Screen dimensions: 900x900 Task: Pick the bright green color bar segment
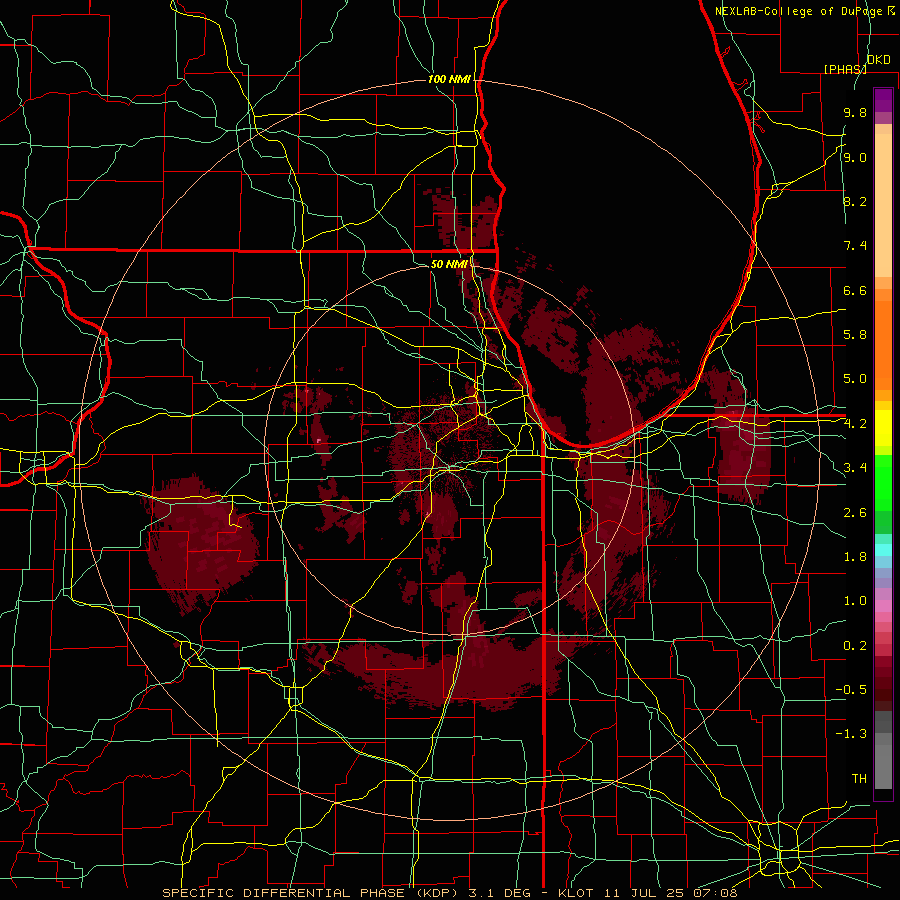pos(883,482)
